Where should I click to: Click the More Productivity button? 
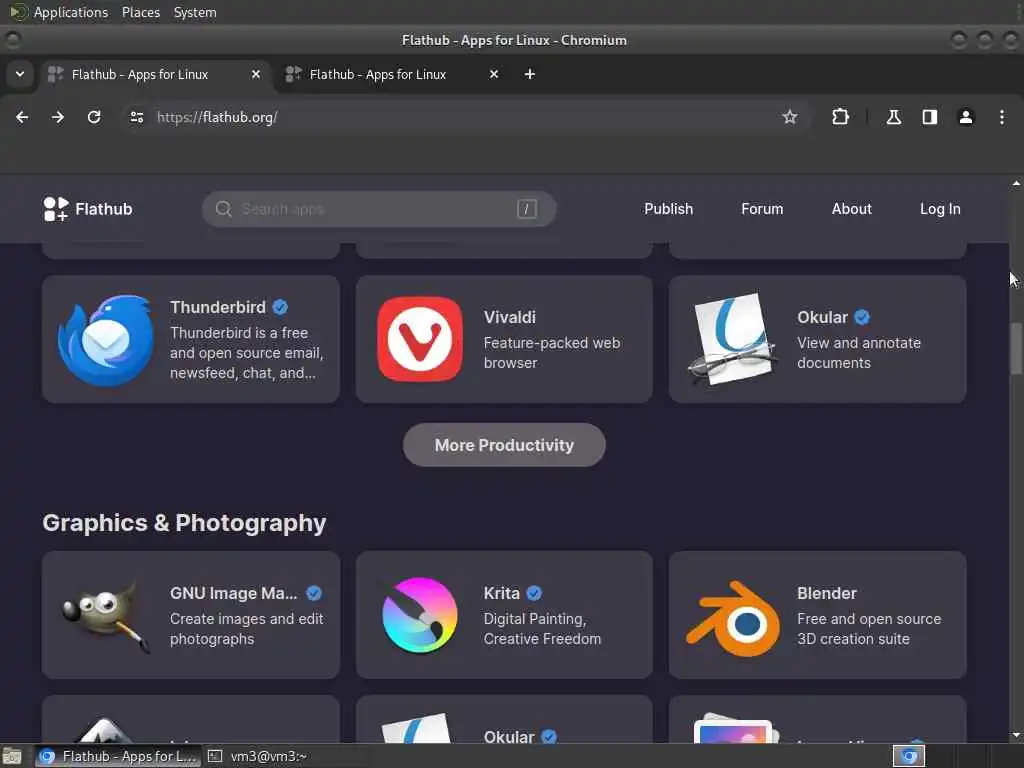point(504,445)
